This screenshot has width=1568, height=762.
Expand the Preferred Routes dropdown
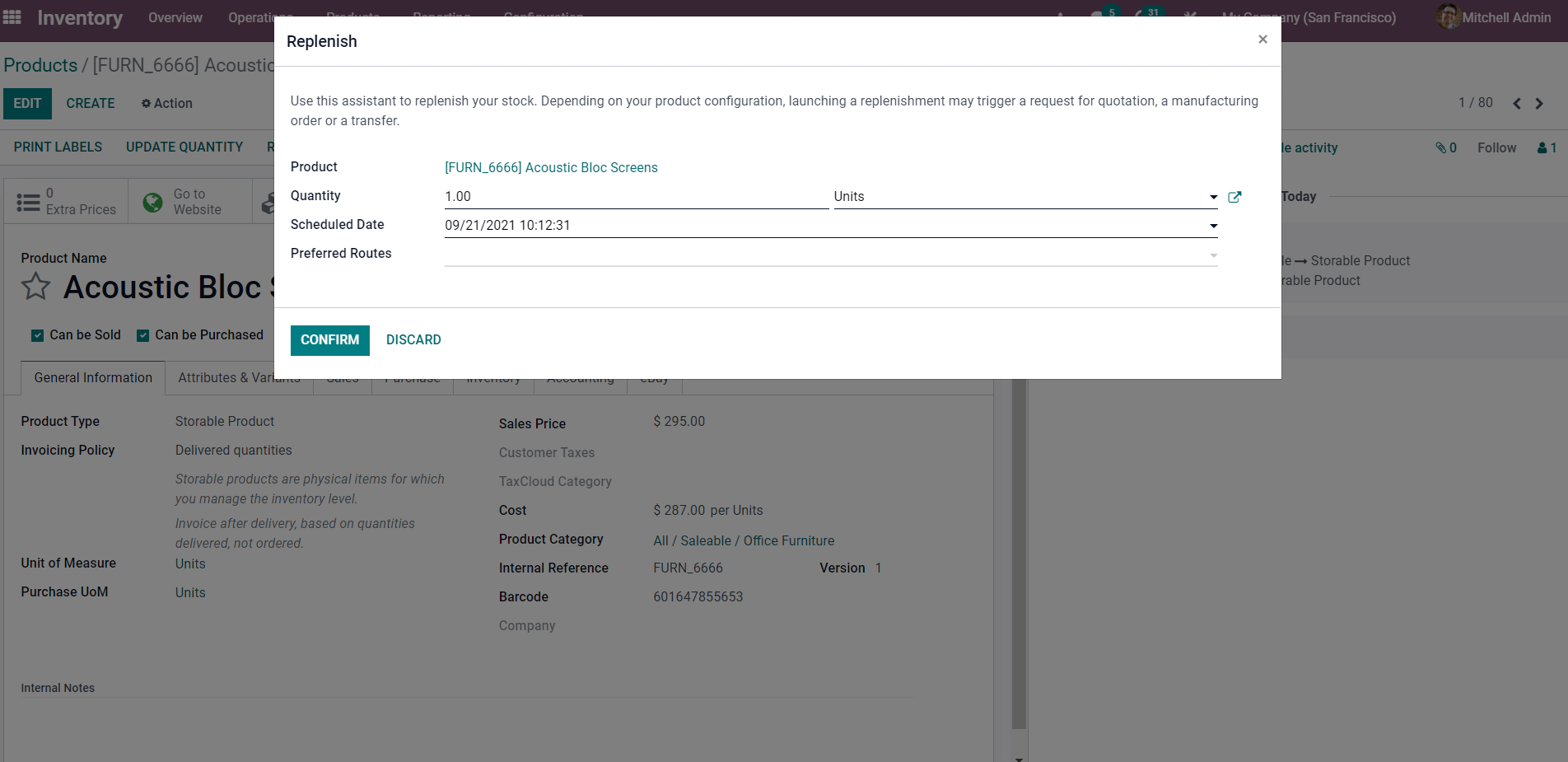tap(1213, 255)
